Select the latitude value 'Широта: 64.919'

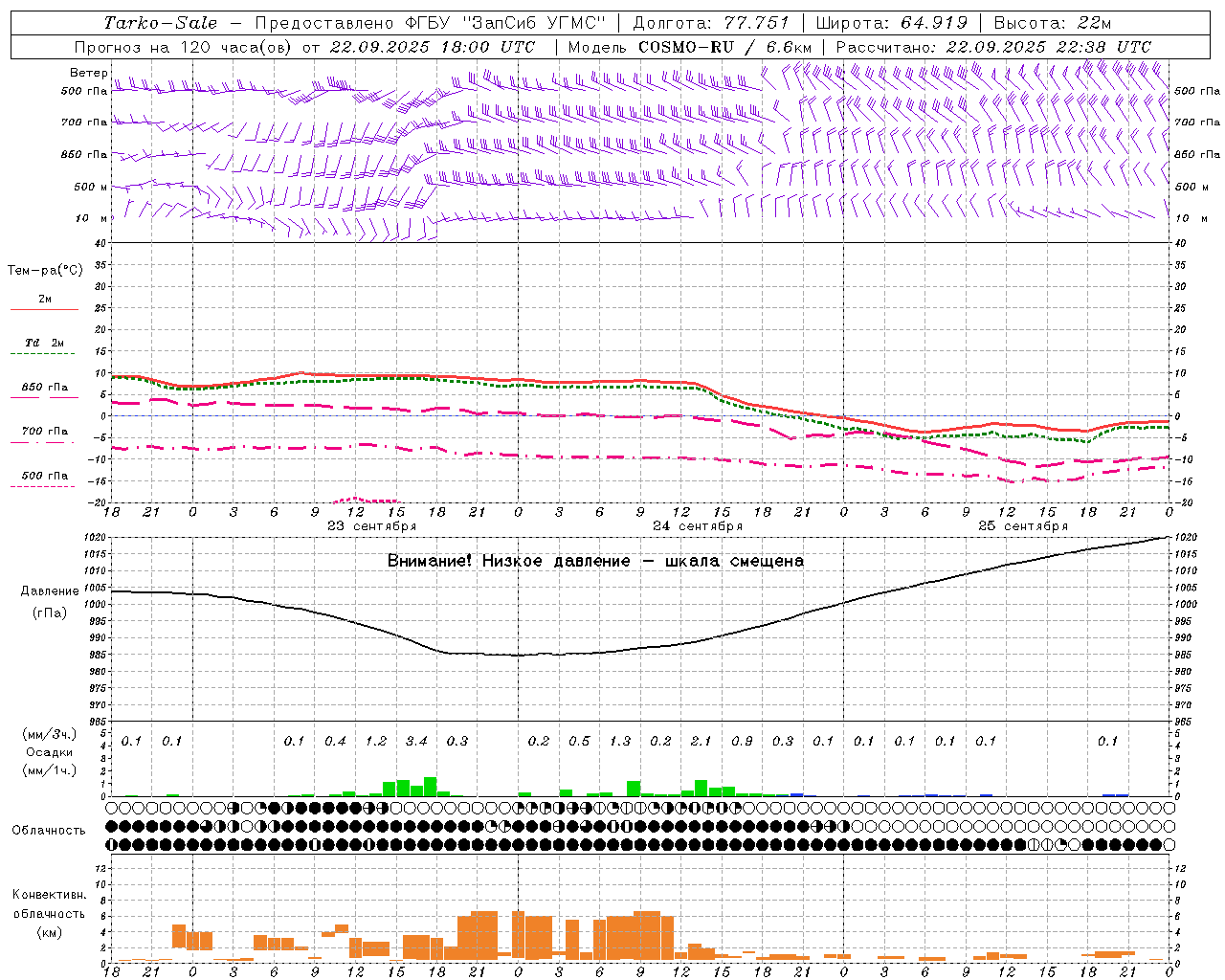click(x=892, y=23)
